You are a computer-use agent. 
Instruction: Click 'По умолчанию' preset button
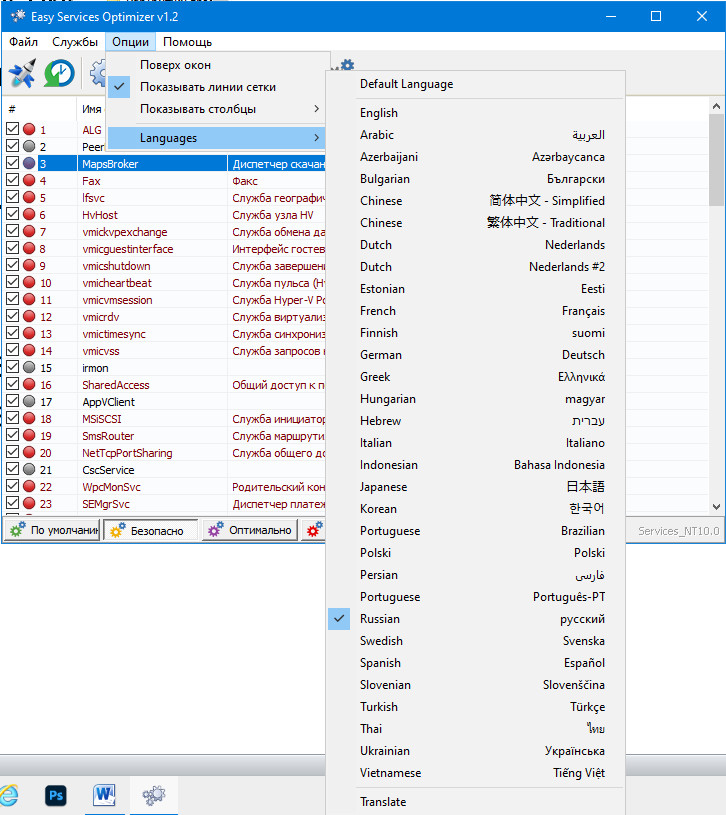pos(52,530)
